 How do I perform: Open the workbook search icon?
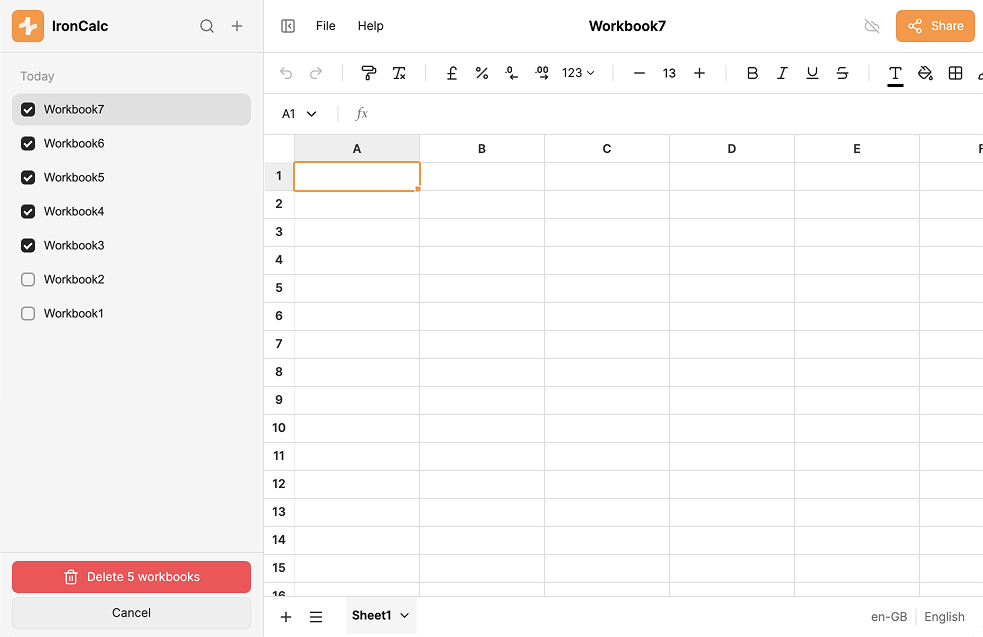tap(207, 26)
